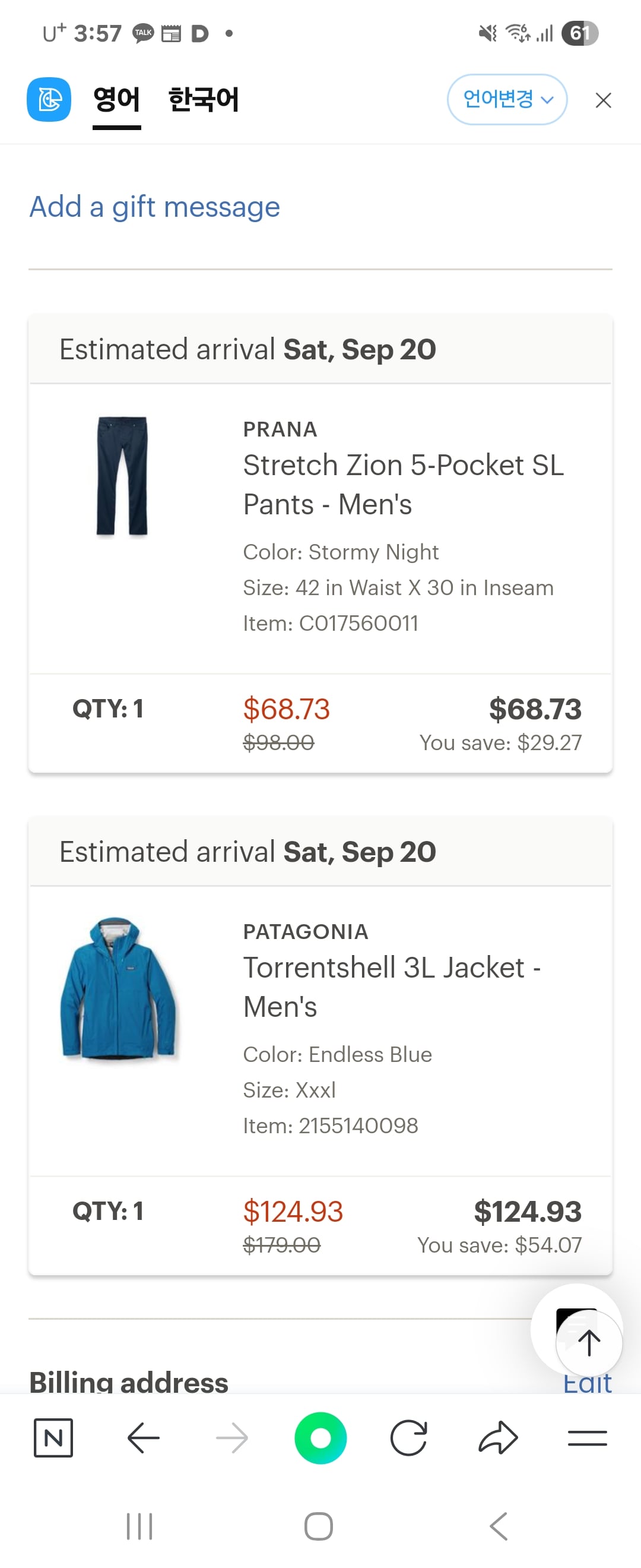Switch to the 한국어 tab
Screen dimensions: 641x1568
(x=203, y=99)
